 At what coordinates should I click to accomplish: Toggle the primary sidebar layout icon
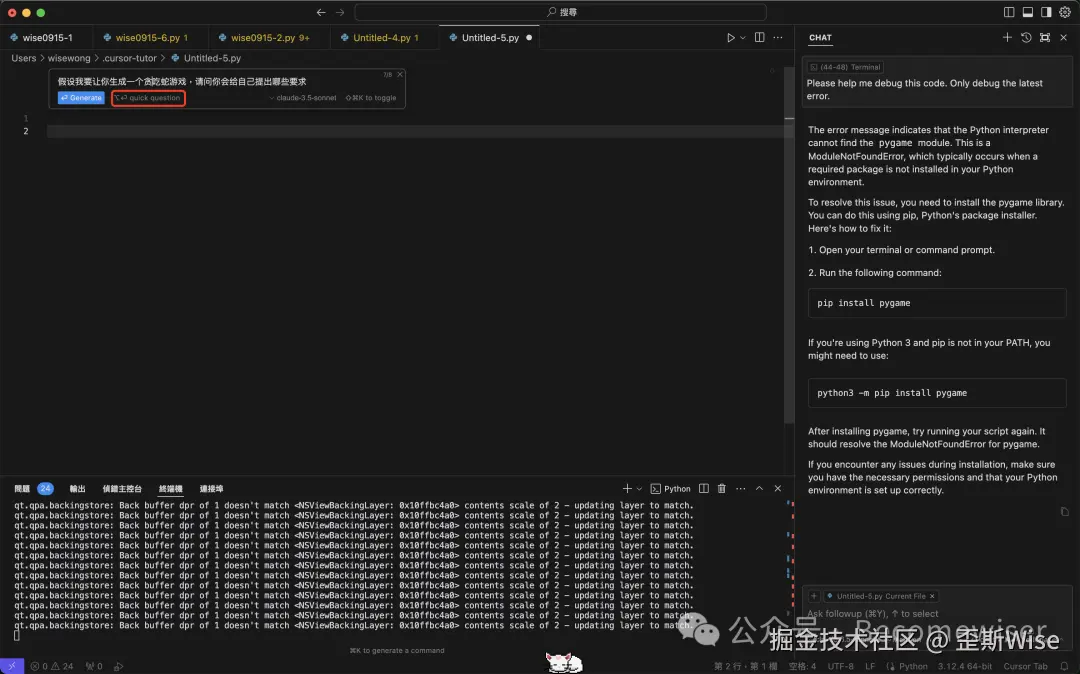pyautogui.click(x=1009, y=12)
